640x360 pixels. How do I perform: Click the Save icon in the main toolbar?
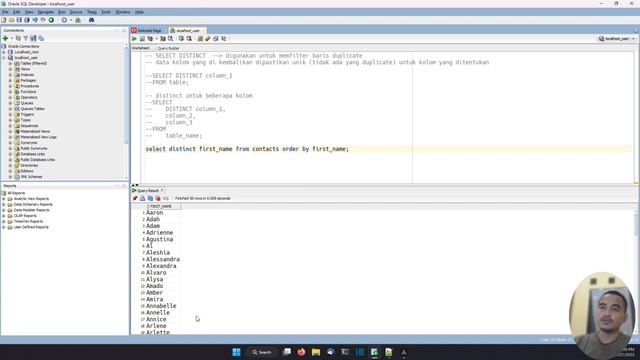(19, 20)
